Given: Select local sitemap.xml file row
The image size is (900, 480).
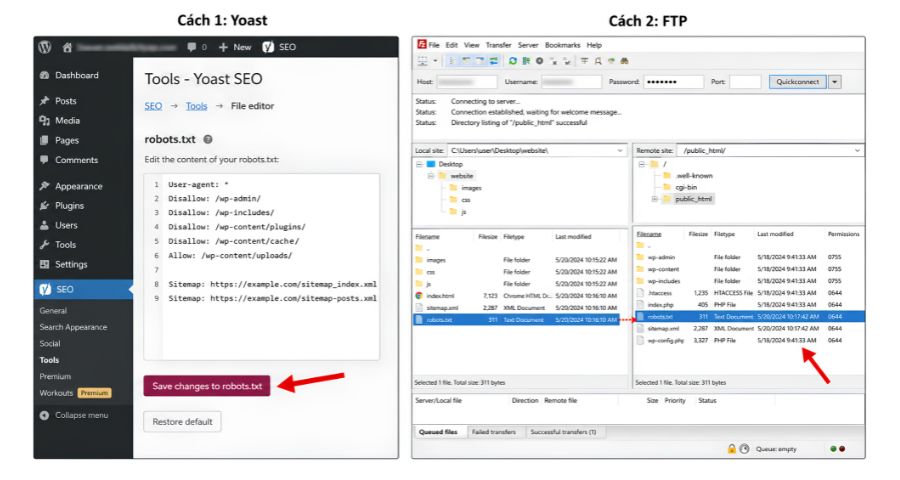Looking at the screenshot, I should (x=515, y=308).
